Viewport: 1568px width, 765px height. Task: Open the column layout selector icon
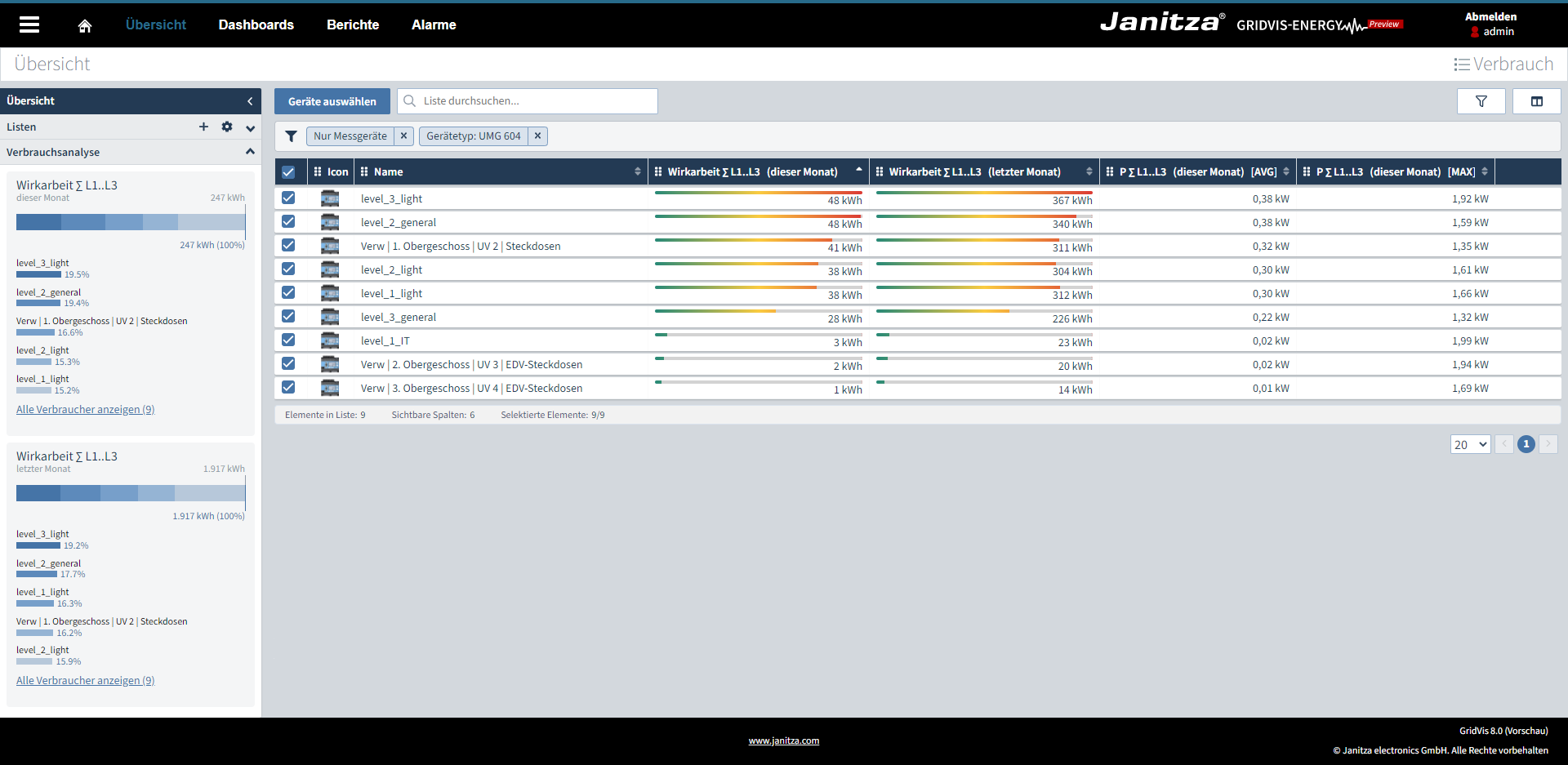coord(1536,101)
